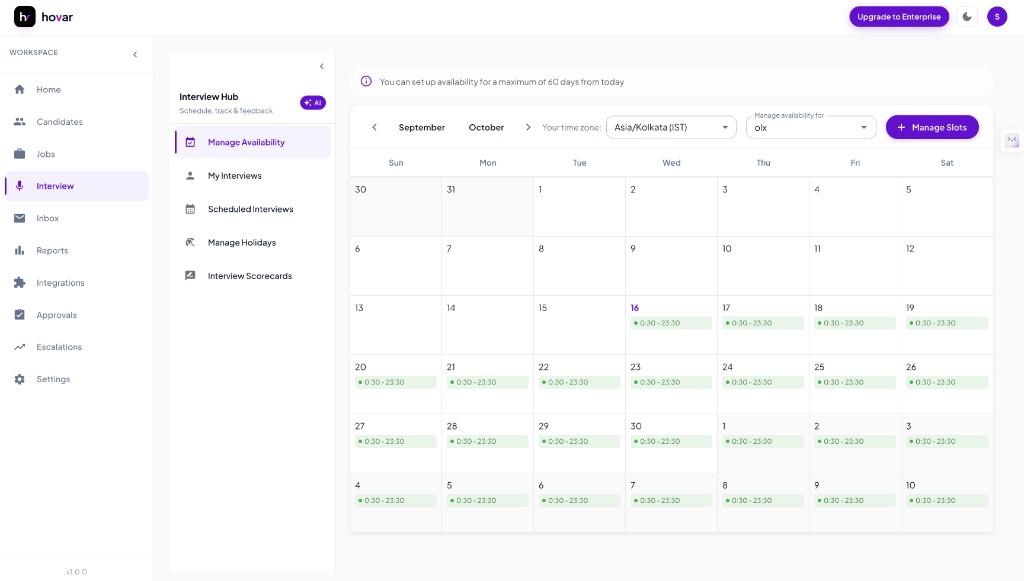Screen dimensions: 1024x581
Task: Open the user avatar S menu
Action: [x=997, y=17]
